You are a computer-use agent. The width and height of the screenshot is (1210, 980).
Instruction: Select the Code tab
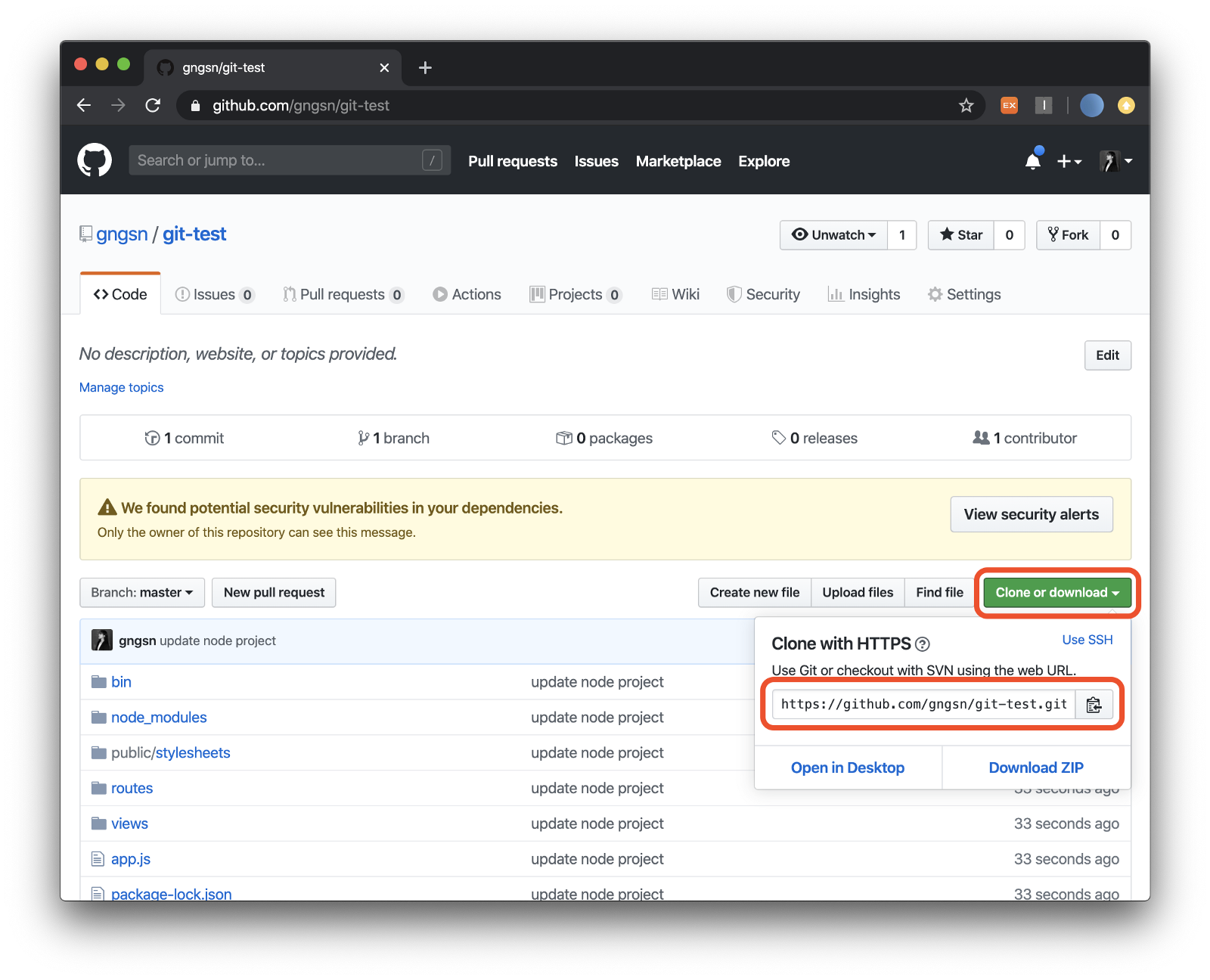120,294
